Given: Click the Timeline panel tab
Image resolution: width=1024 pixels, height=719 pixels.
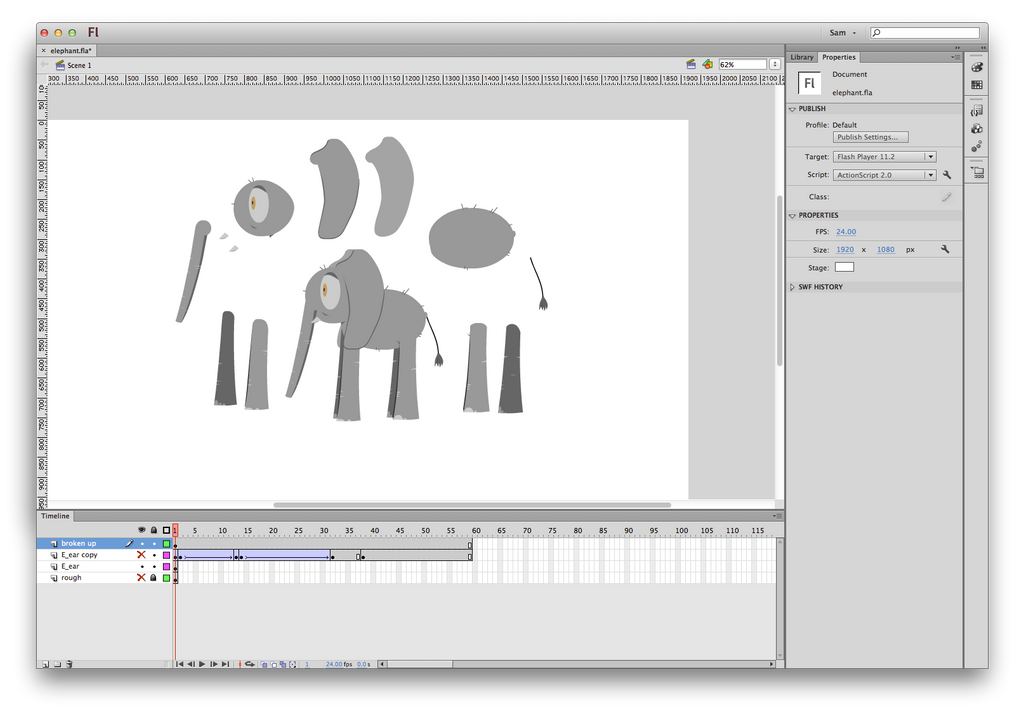Looking at the screenshot, I should pyautogui.click(x=55, y=516).
